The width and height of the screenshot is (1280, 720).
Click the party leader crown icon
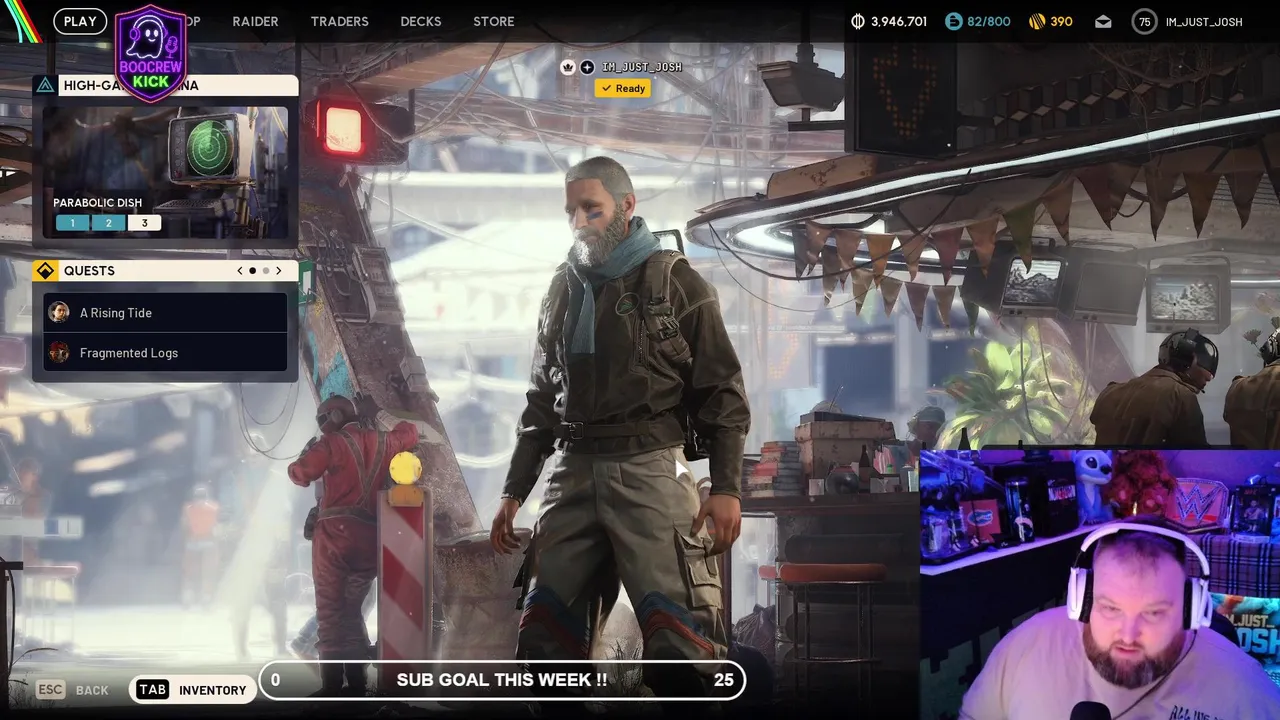(x=568, y=67)
